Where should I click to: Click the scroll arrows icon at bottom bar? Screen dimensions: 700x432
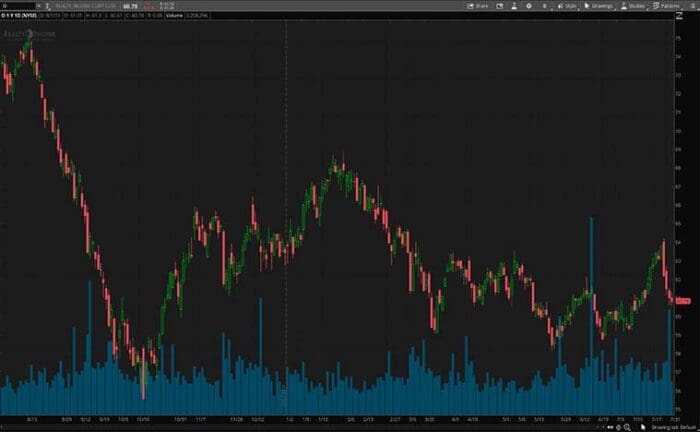610,428
